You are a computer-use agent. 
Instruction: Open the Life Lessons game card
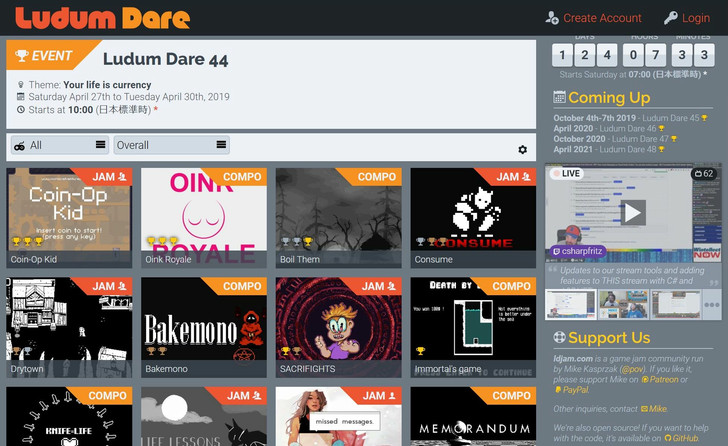[x=204, y=416]
